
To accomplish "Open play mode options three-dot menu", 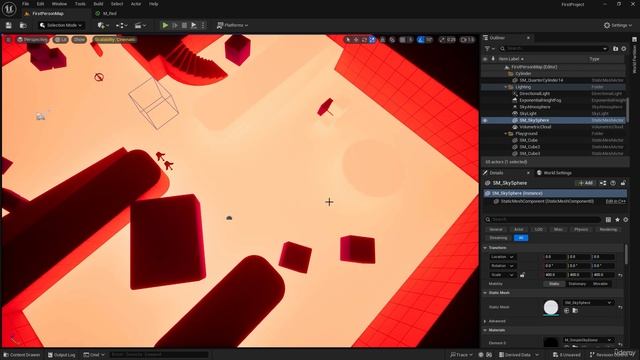I will click(x=203, y=25).
